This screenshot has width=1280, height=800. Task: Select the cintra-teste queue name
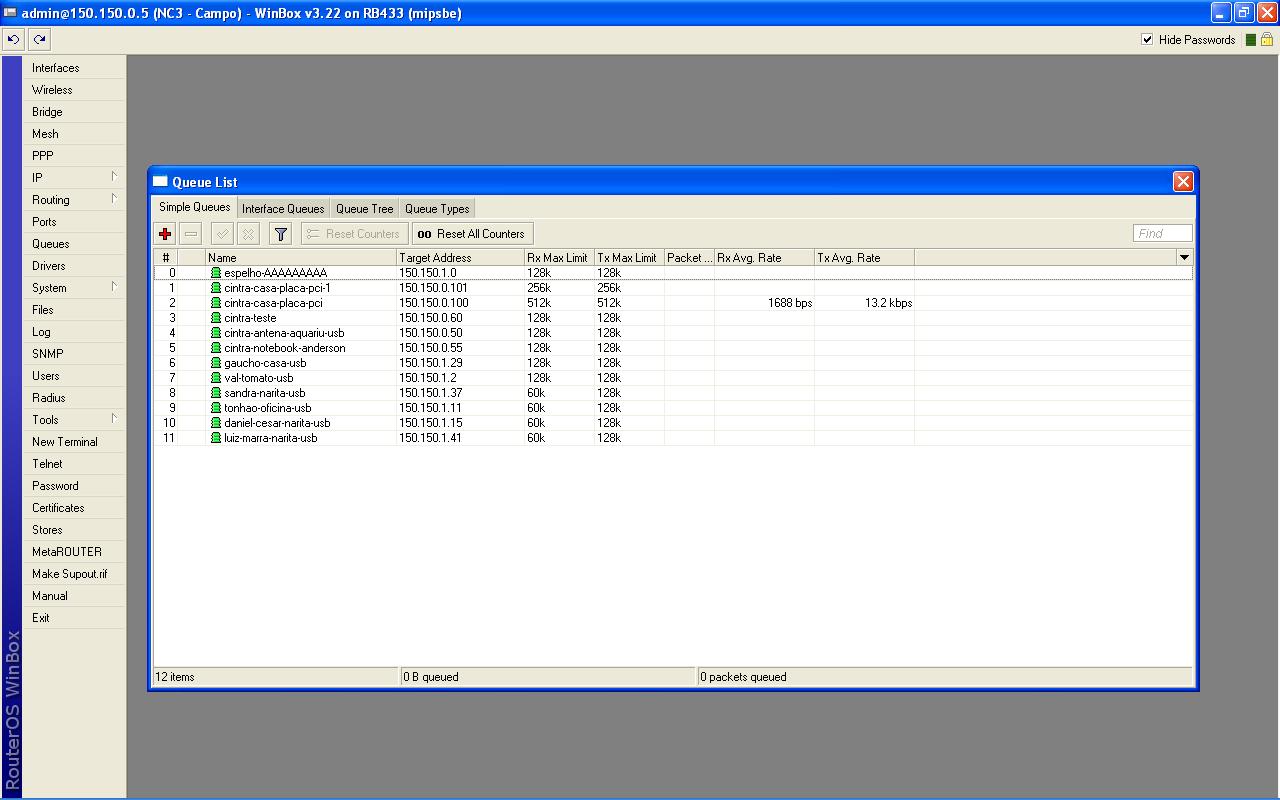pos(250,318)
